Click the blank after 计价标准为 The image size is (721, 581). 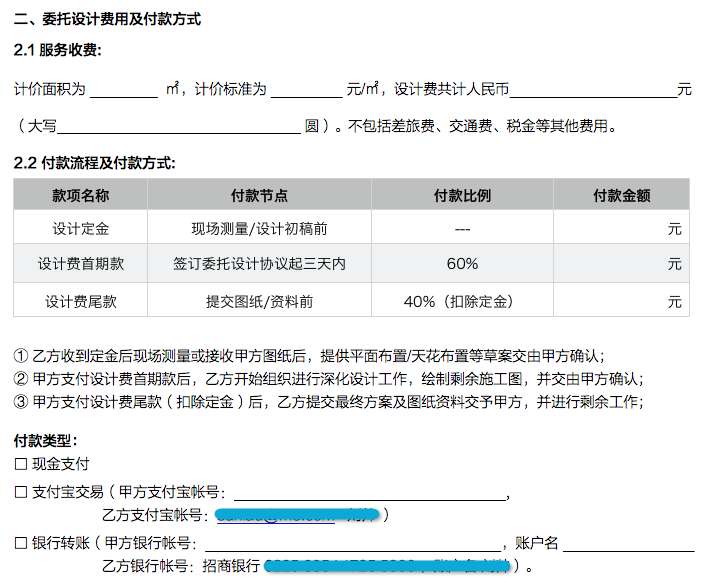307,90
